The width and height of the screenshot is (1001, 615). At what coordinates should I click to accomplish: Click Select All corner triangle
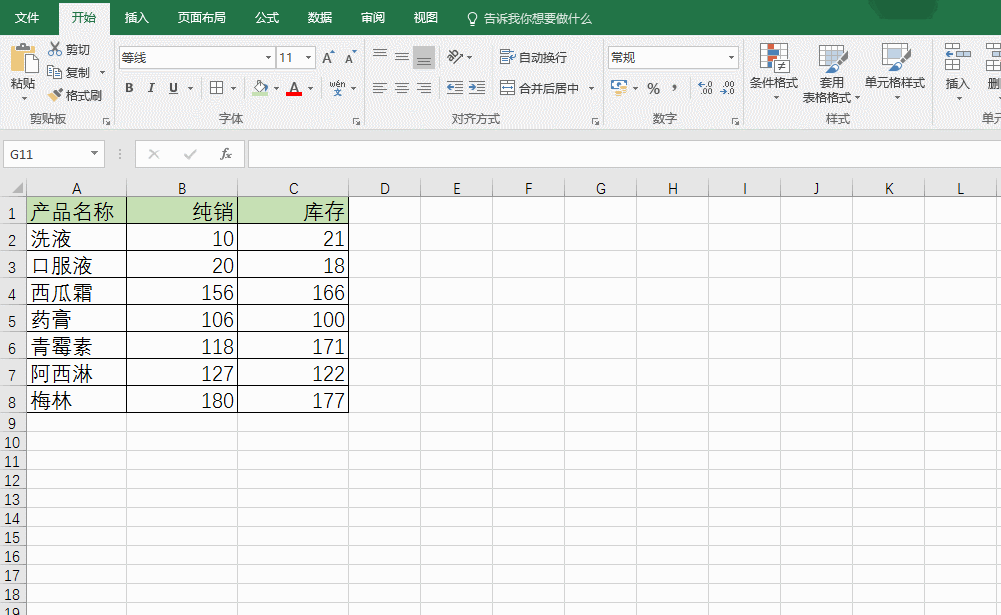tap(17, 188)
